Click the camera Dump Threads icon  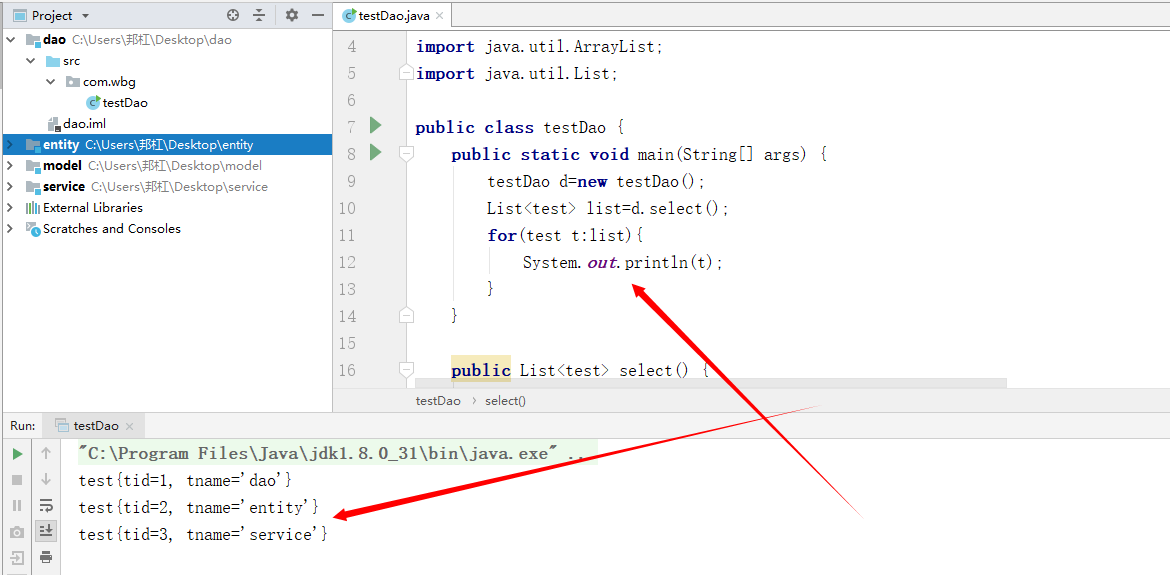[17, 532]
